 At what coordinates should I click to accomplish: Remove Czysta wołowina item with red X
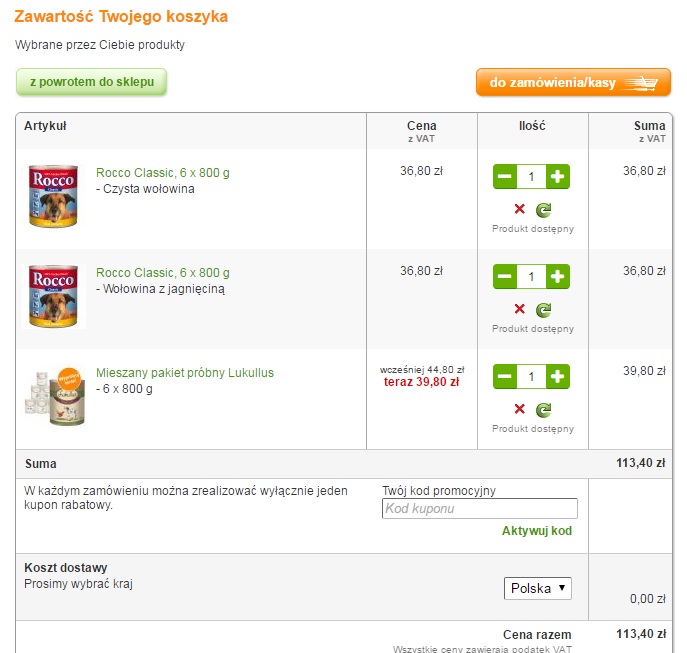point(520,209)
